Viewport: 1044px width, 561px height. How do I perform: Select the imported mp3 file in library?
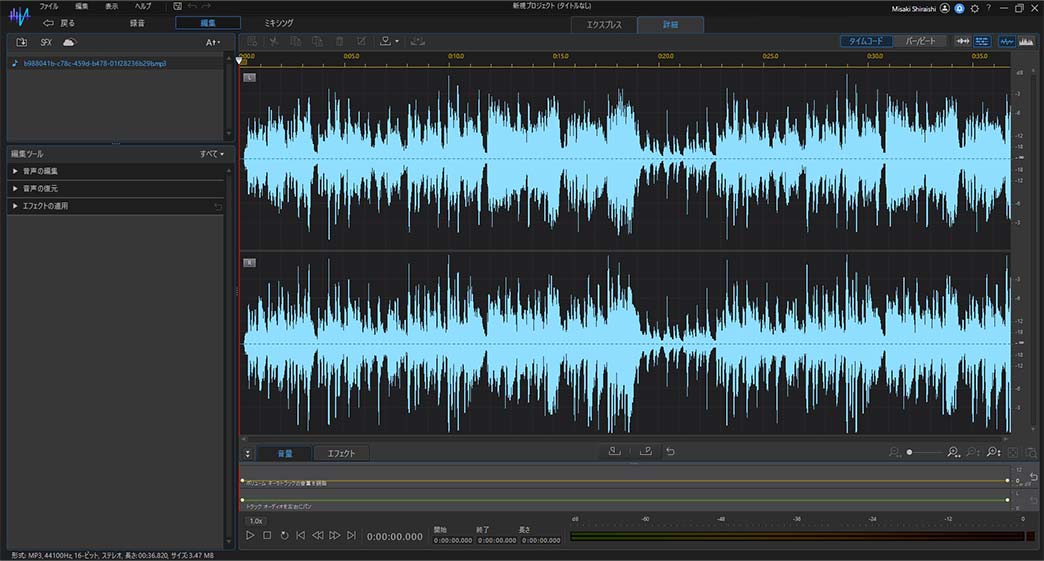coord(95,63)
